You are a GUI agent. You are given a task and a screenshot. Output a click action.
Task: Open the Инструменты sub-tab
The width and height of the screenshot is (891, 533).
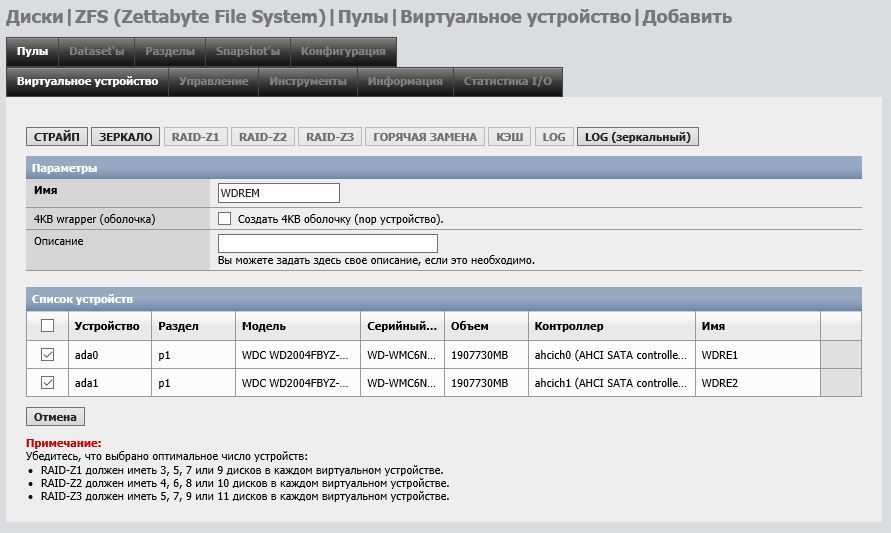click(x=307, y=81)
